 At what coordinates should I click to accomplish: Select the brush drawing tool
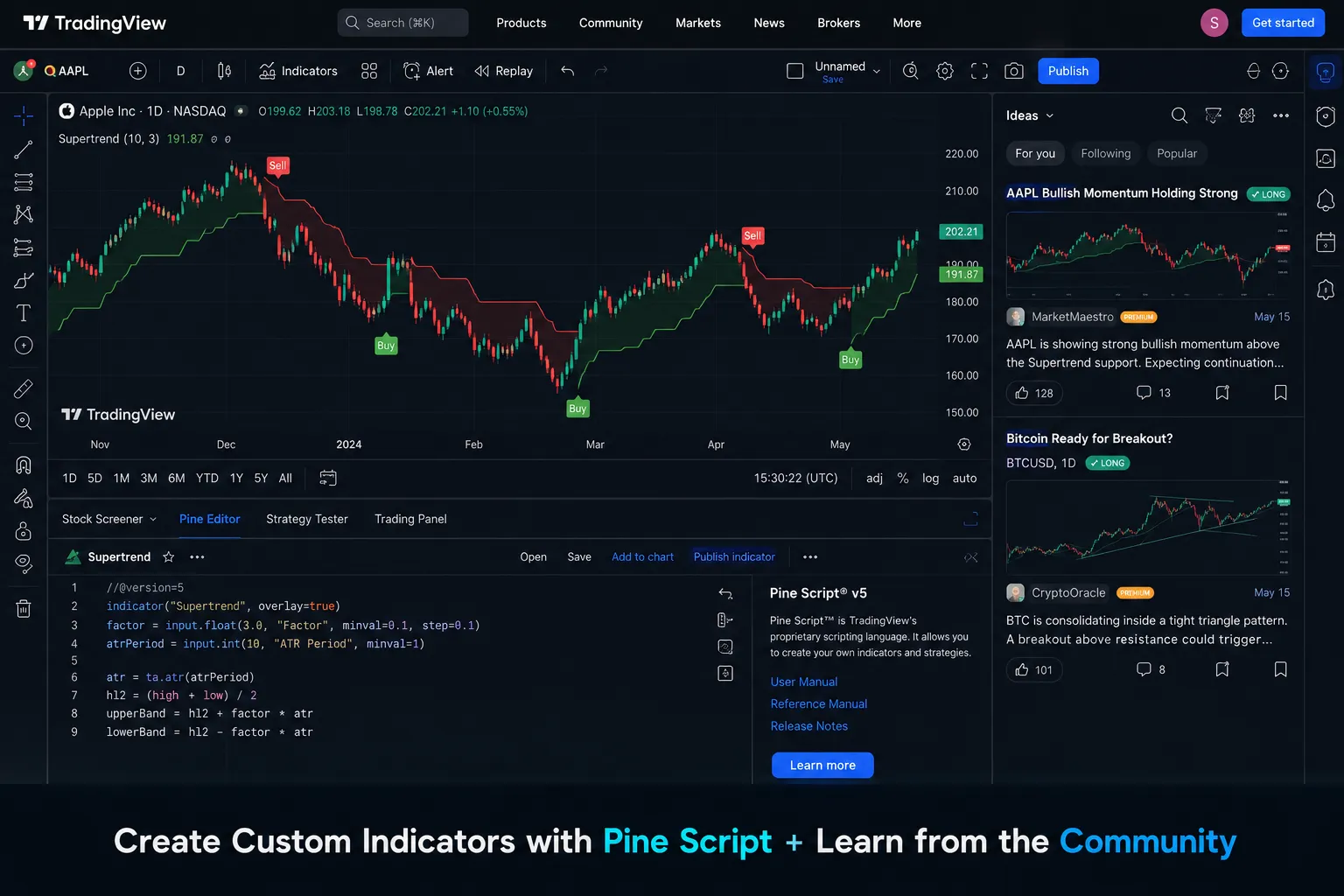(24, 280)
